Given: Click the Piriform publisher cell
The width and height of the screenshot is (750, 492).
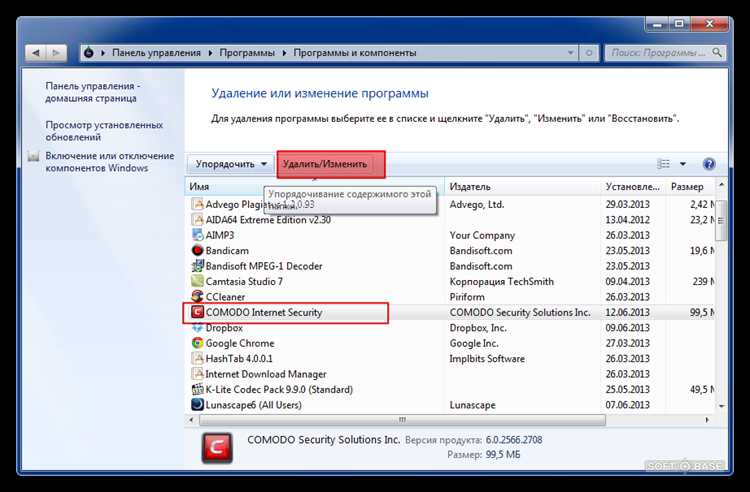Looking at the screenshot, I should (x=467, y=296).
